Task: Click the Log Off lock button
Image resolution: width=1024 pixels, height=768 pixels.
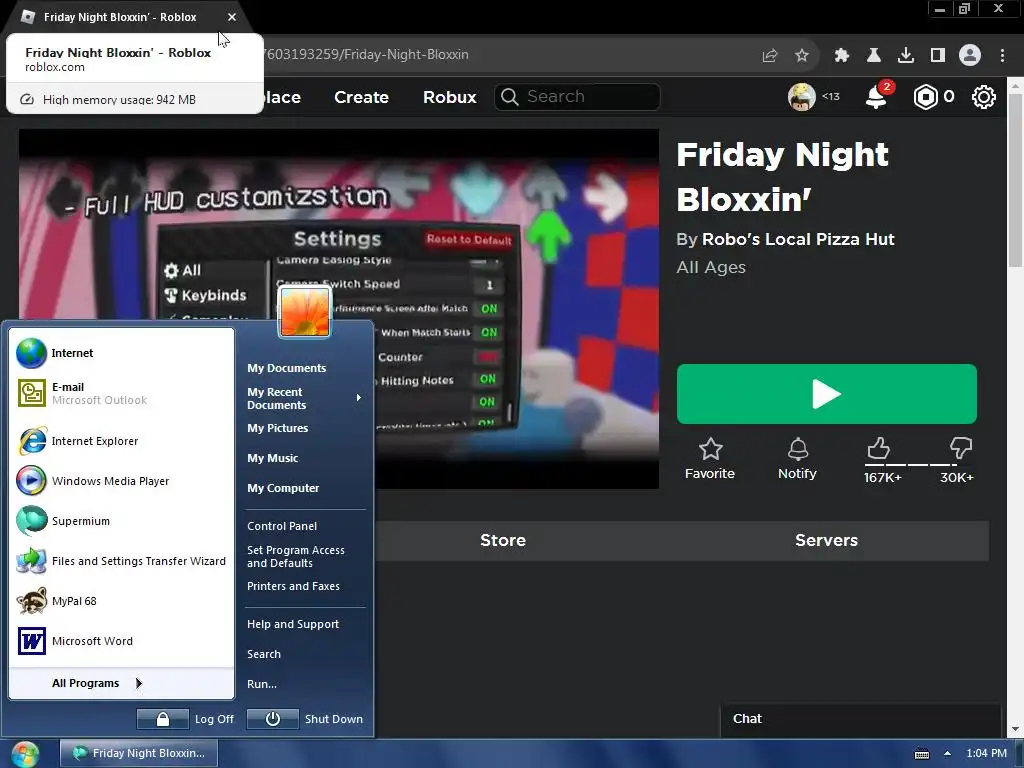Action: click(x=163, y=719)
